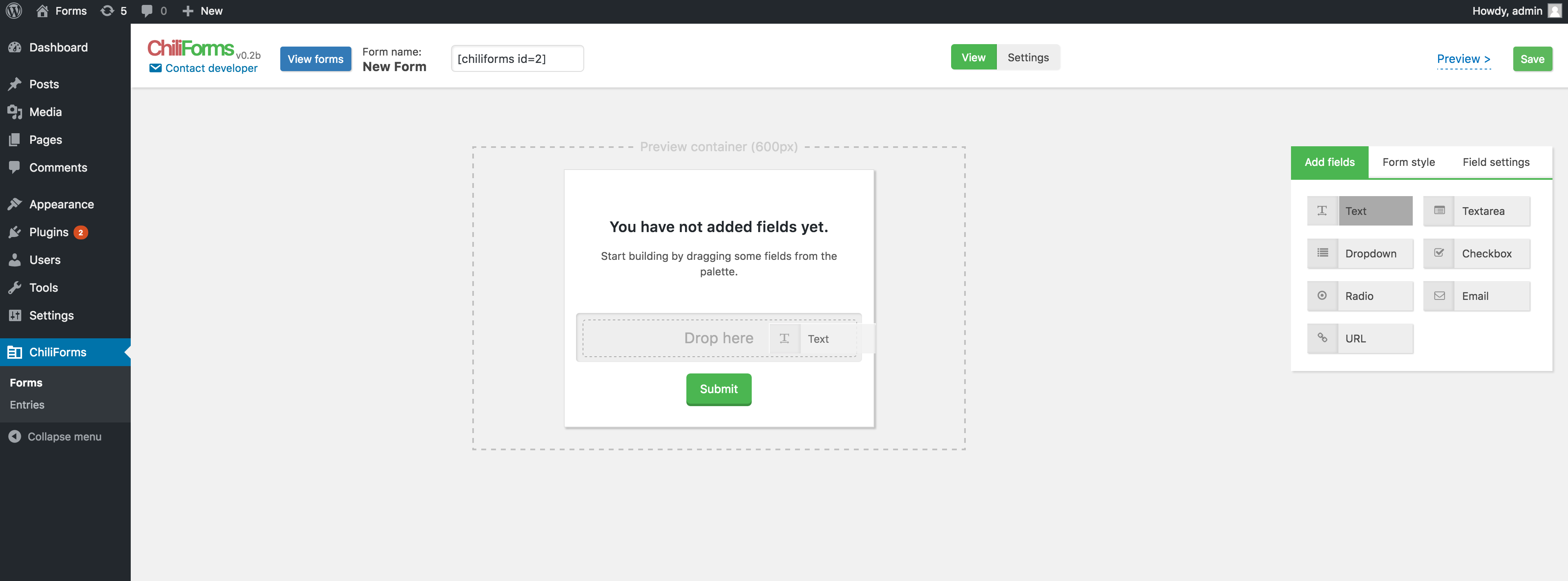Click the Text field icon in palette
The image size is (1568, 581).
1322,211
